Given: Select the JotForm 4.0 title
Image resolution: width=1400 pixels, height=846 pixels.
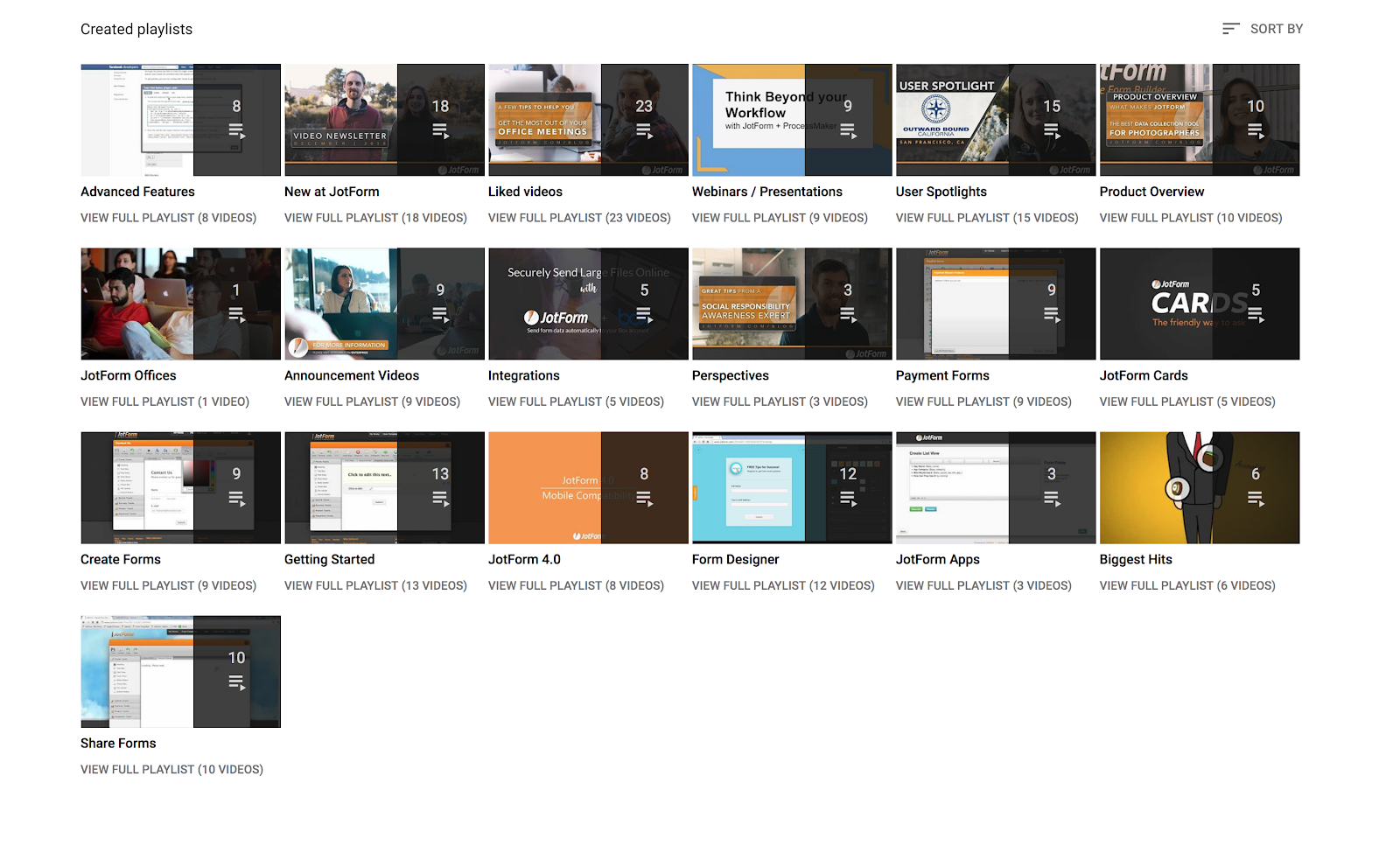Looking at the screenshot, I should (524, 559).
